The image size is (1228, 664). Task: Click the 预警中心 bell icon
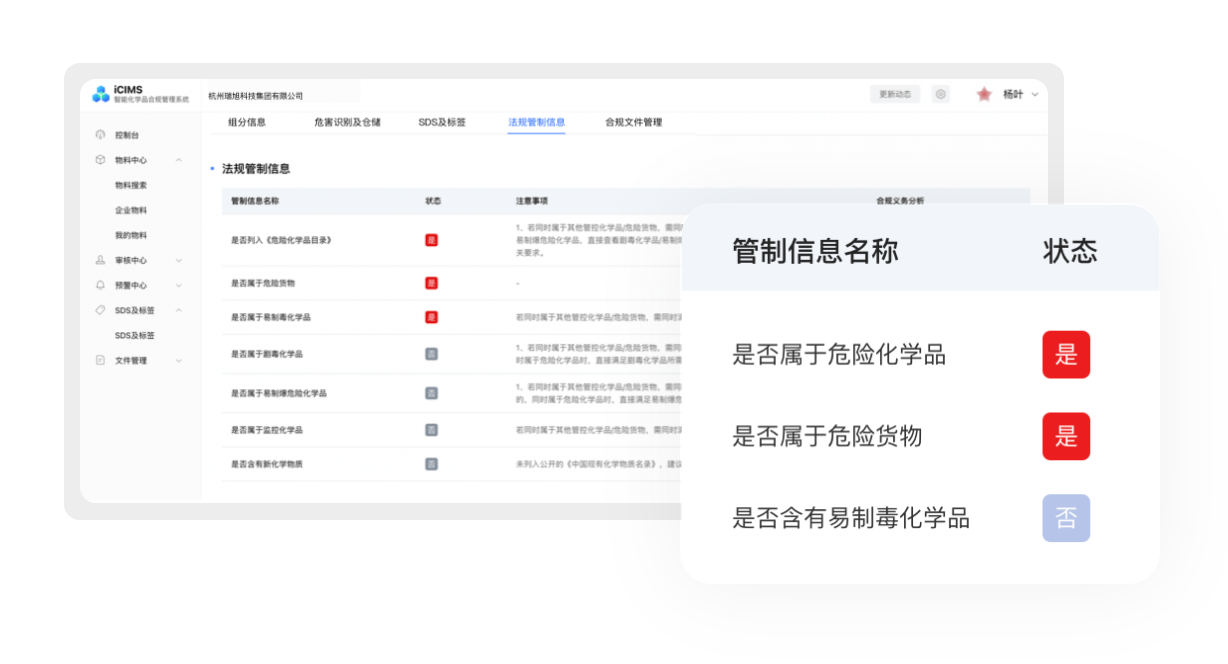100,285
